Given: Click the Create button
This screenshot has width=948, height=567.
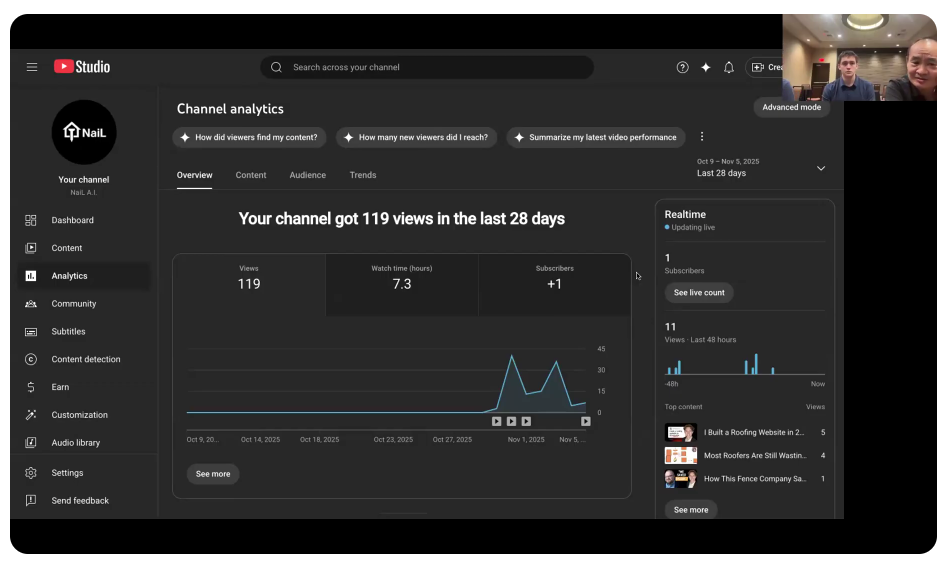Looking at the screenshot, I should pyautogui.click(x=765, y=67).
